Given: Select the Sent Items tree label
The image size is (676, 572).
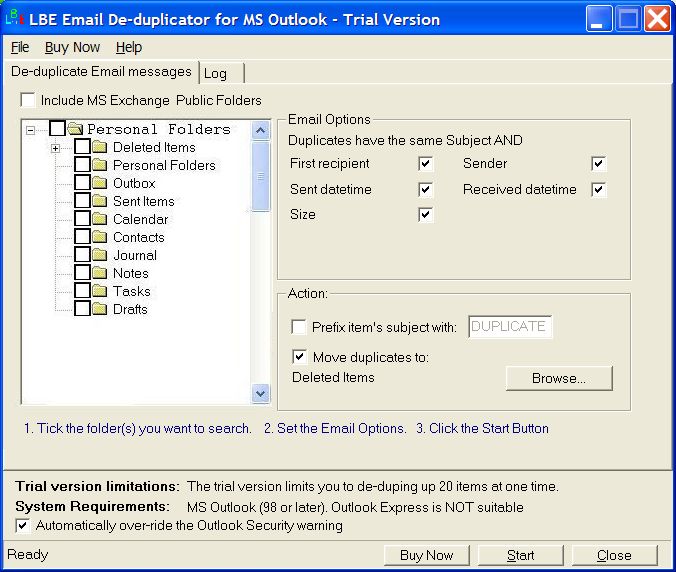Looking at the screenshot, I should pyautogui.click(x=144, y=201).
